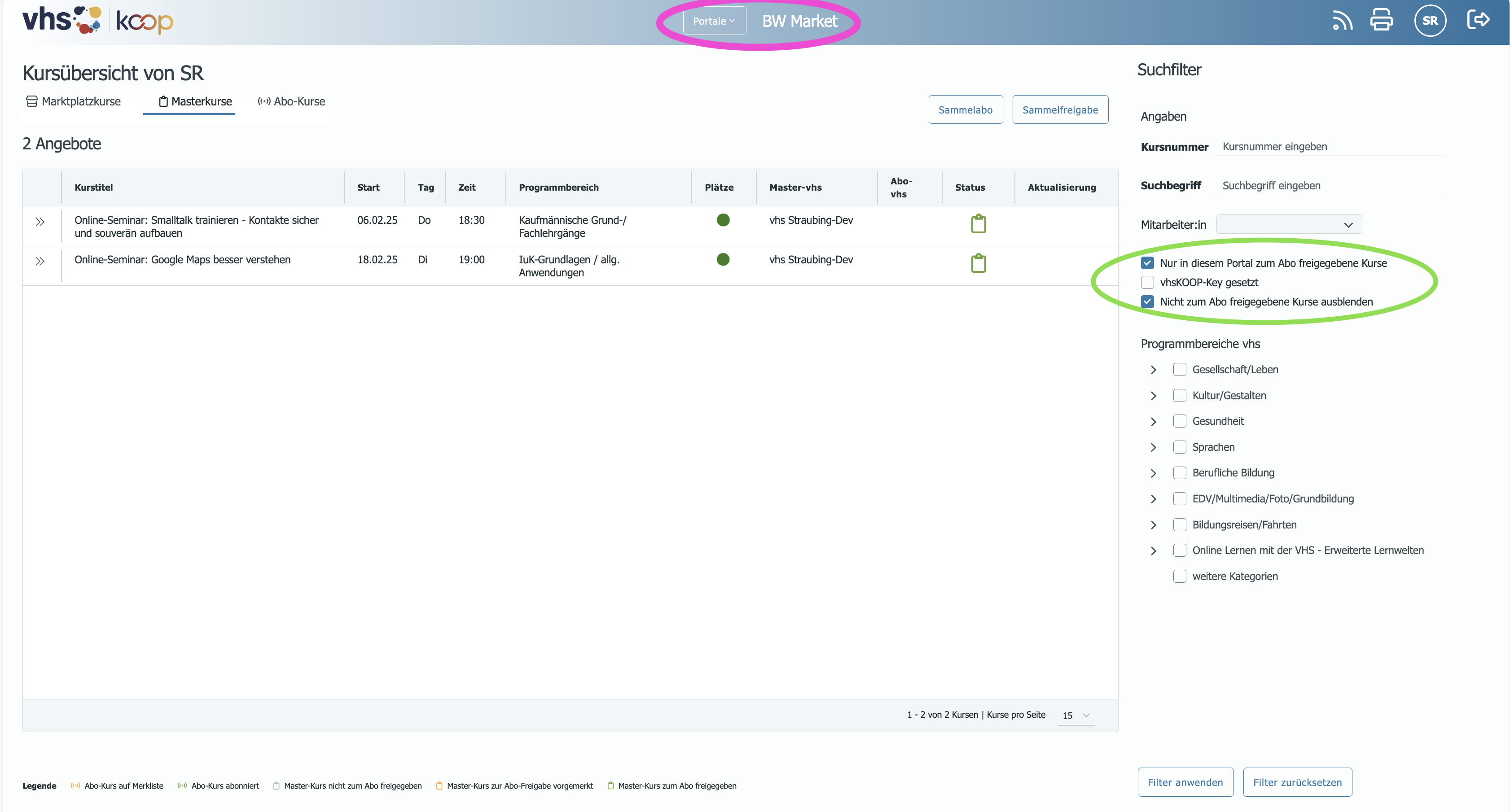Expand Bildungsreisen/Fahrten chevron
The height and width of the screenshot is (812, 1510).
point(1153,525)
